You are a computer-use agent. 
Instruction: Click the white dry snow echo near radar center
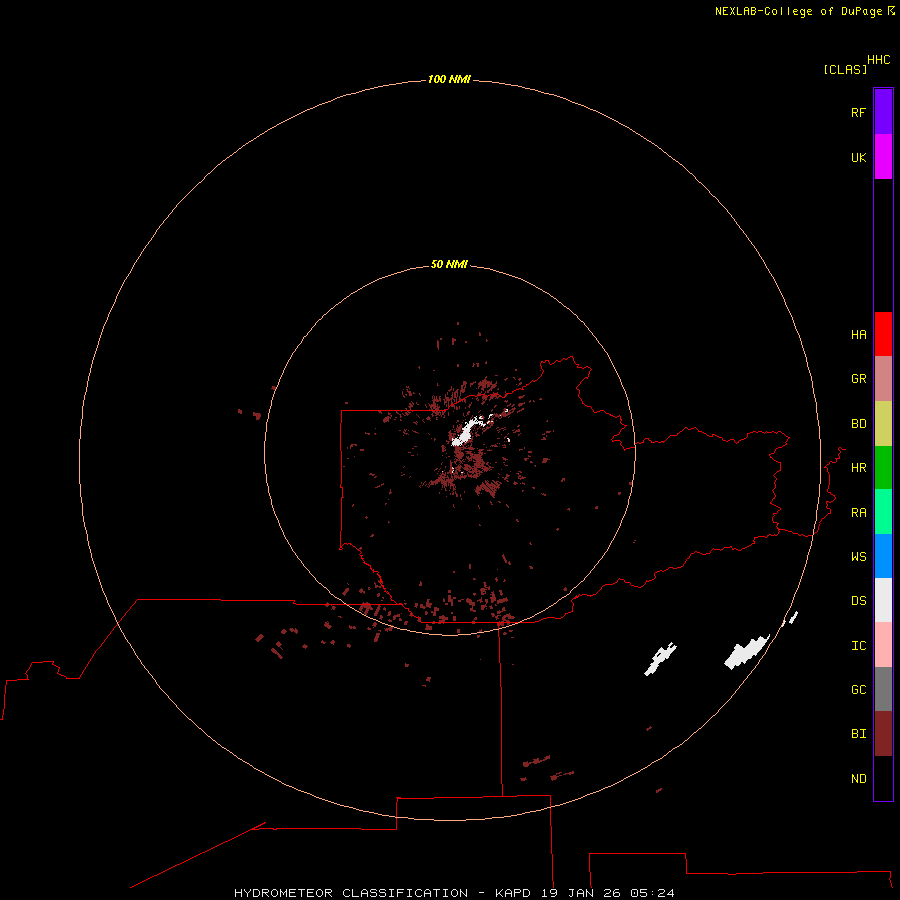pos(466,432)
